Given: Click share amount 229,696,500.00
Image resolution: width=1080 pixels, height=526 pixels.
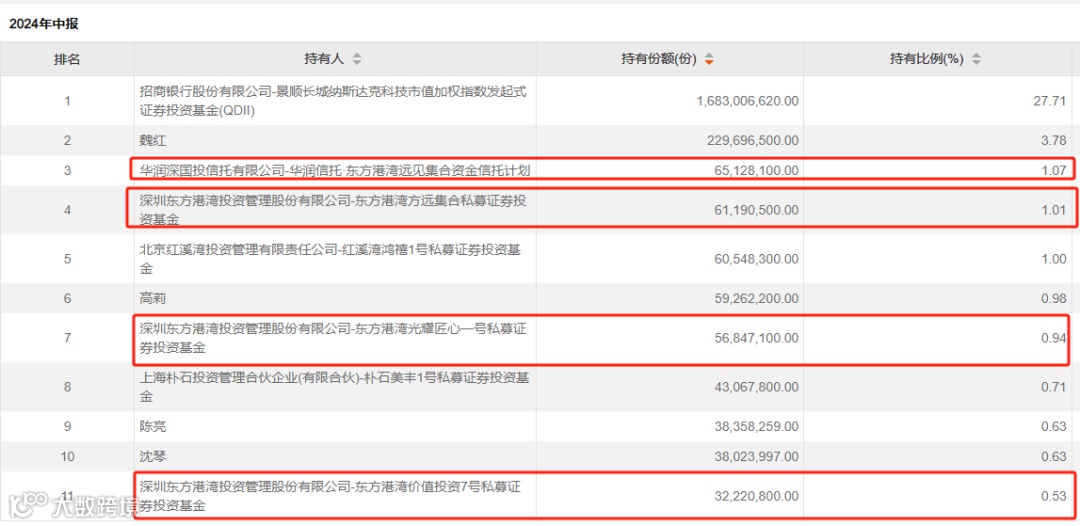Looking at the screenshot, I should coord(752,140).
